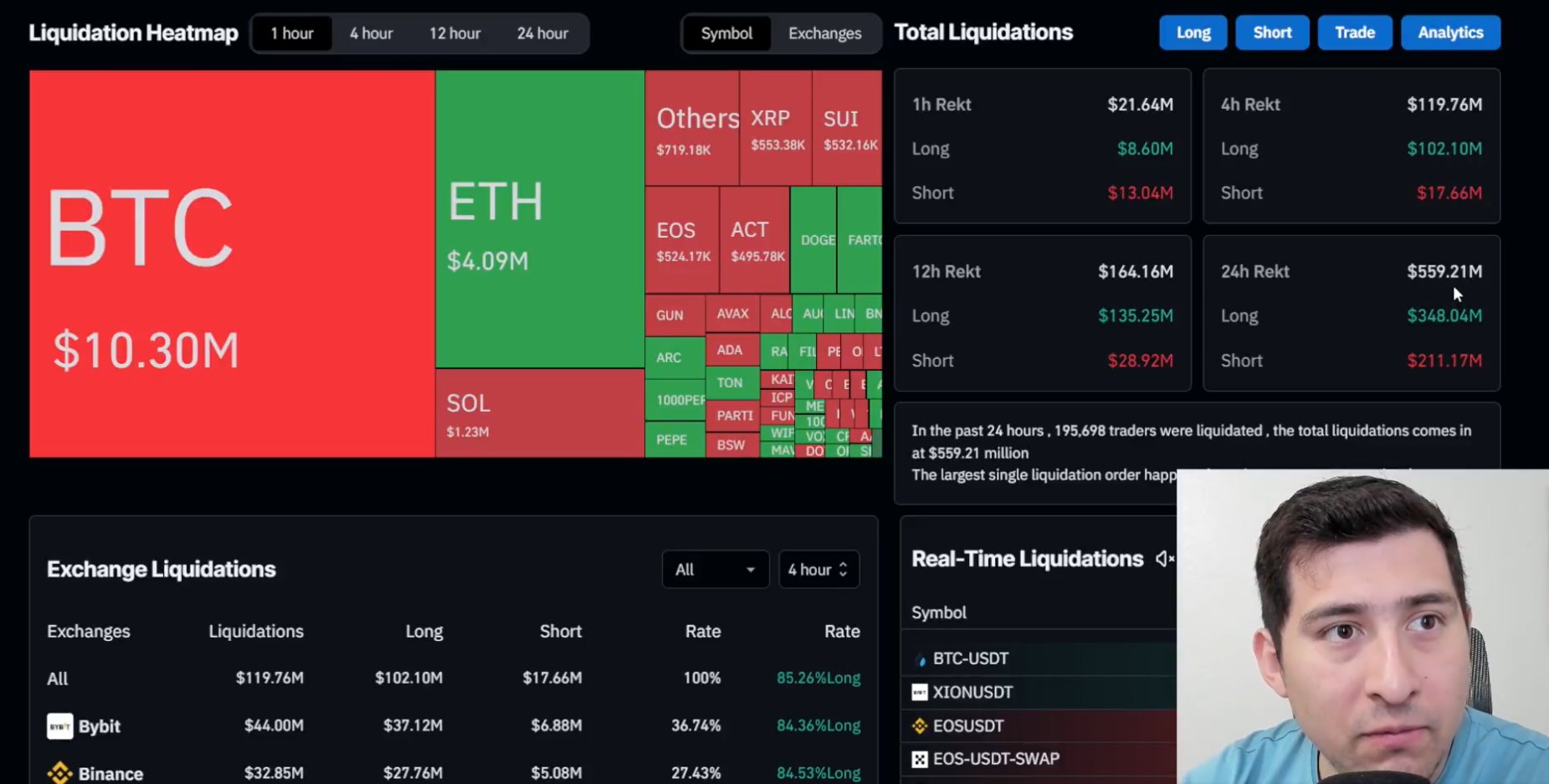Click the Exchanges column header in table
Image resolution: width=1549 pixels, height=784 pixels.
pos(89,632)
